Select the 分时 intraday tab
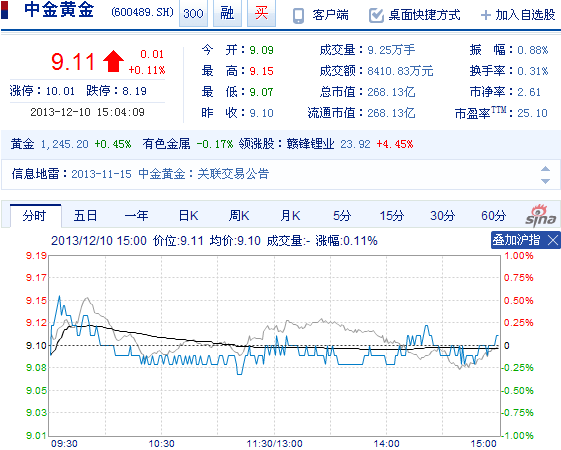Viewport: 561px width, 450px height. coord(35,216)
